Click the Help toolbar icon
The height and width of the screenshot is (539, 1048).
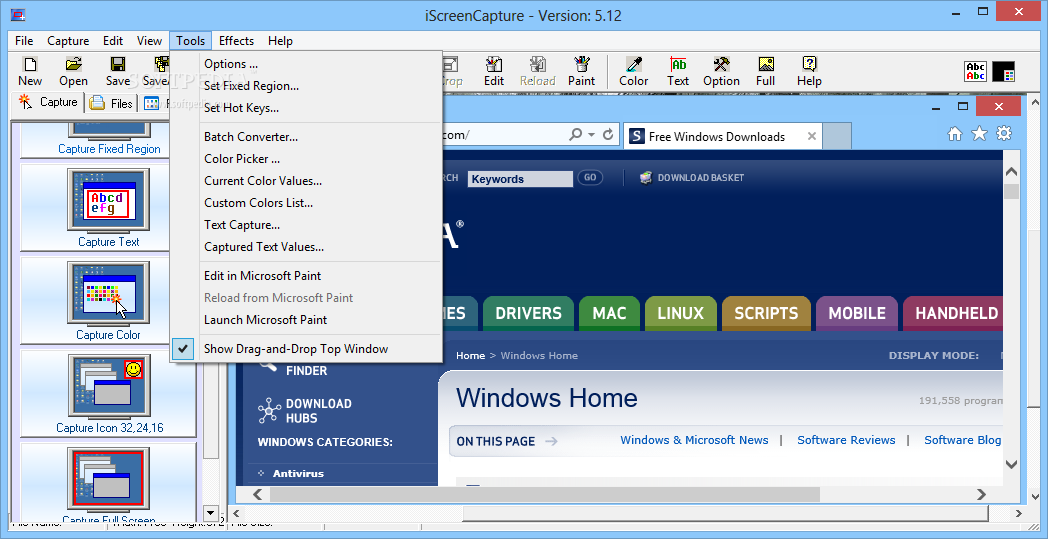point(809,72)
